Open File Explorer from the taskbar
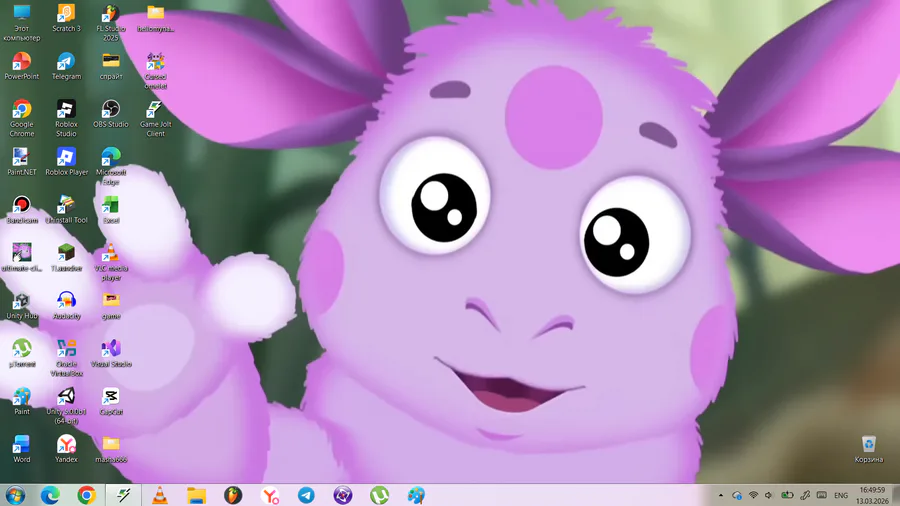900x506 pixels. [196, 495]
